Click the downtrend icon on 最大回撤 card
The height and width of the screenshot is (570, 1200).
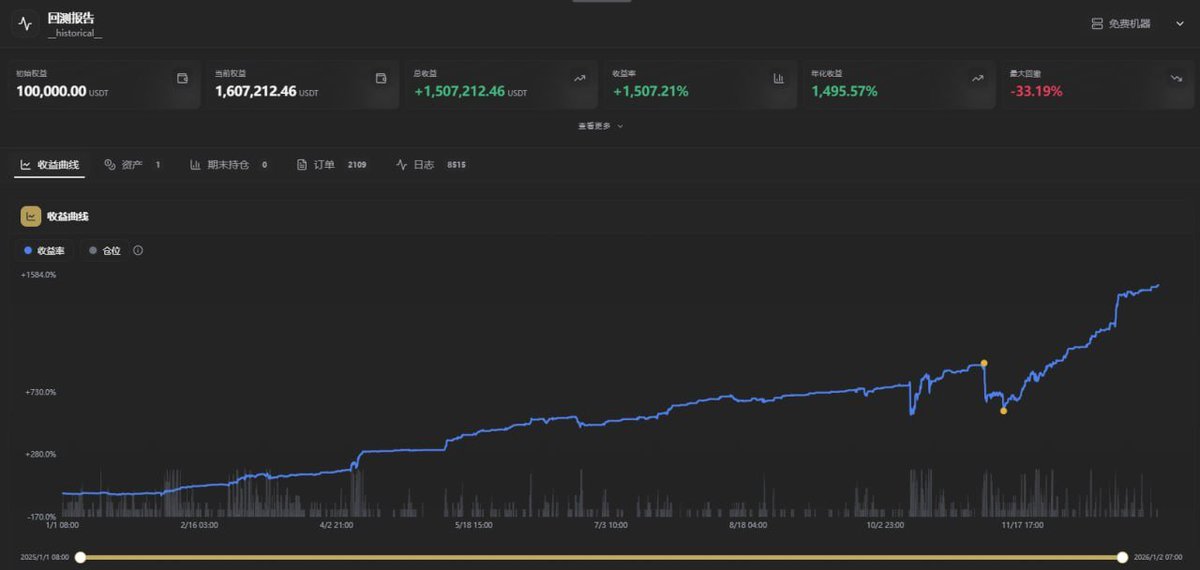pyautogui.click(x=1176, y=78)
